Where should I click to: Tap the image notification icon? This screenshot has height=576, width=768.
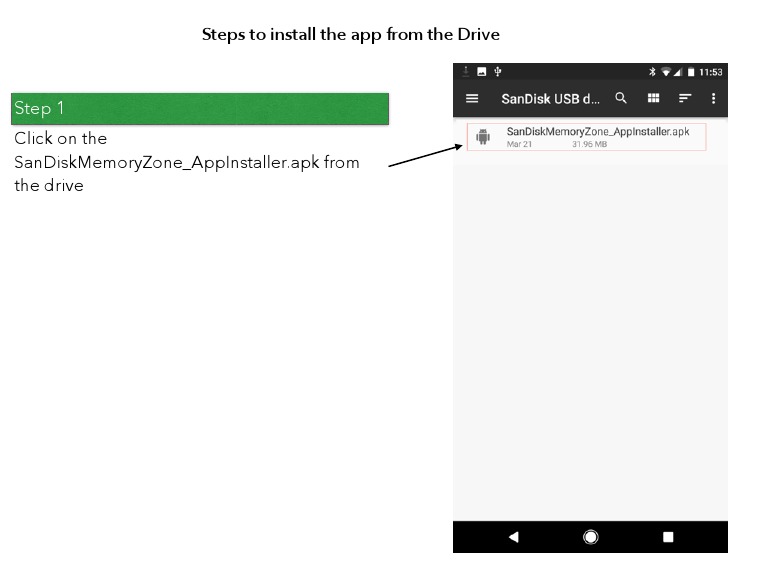481,72
